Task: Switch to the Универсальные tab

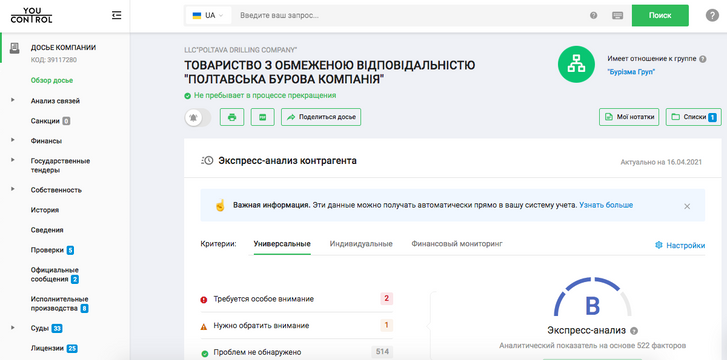Action: point(282,244)
